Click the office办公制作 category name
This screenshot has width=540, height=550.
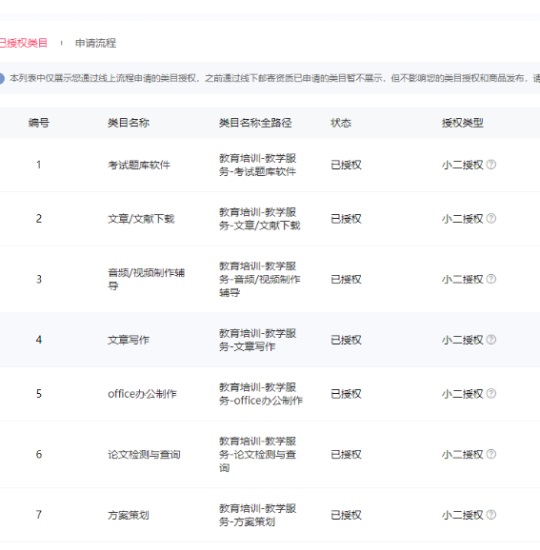click(142, 394)
